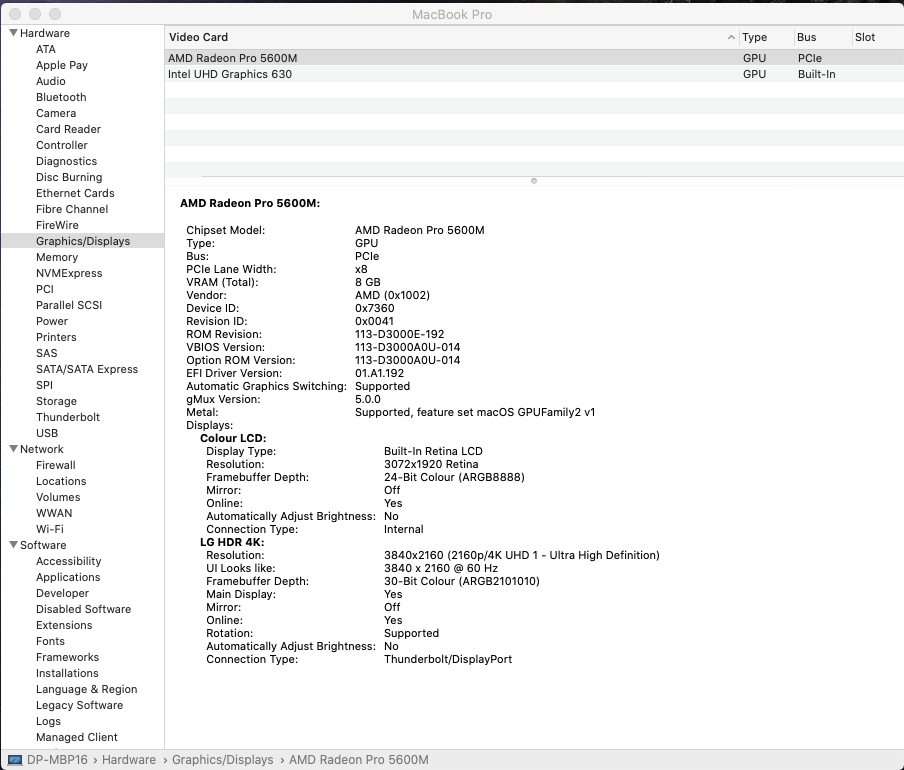Click DP-MBP16 in the path bar
The width and height of the screenshot is (904, 770).
click(x=57, y=760)
